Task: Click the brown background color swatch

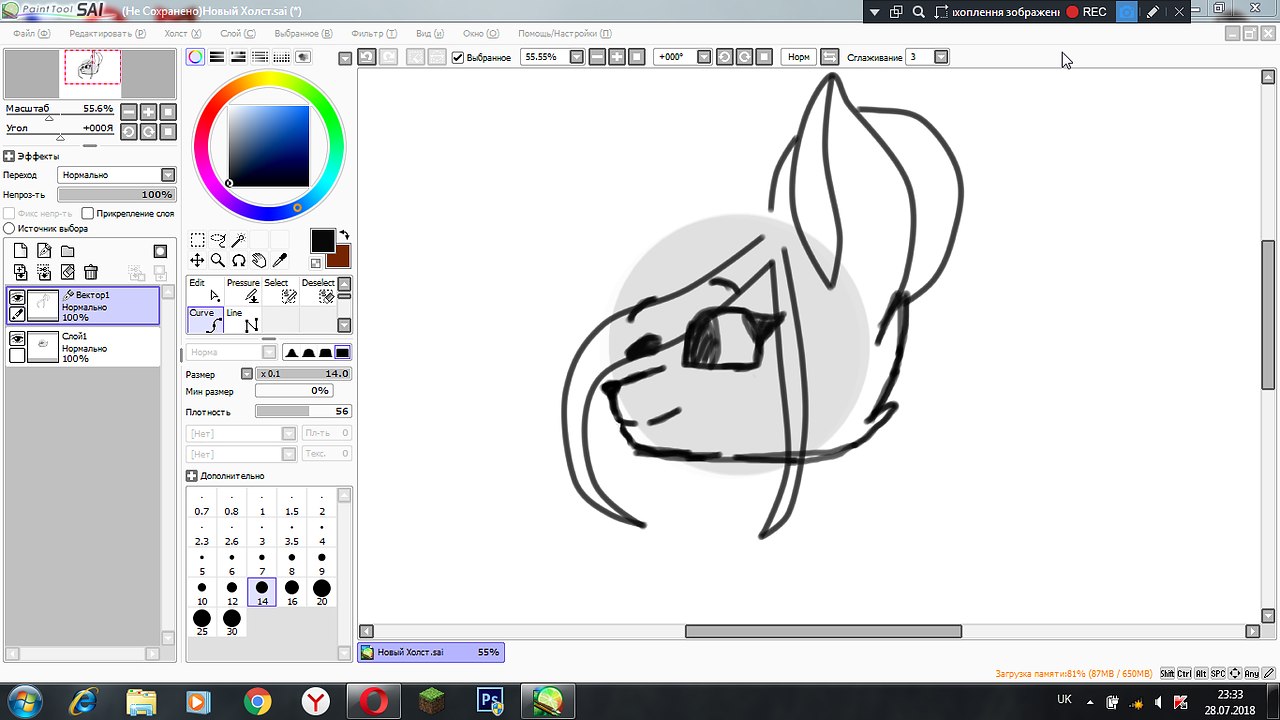Action: 341,258
